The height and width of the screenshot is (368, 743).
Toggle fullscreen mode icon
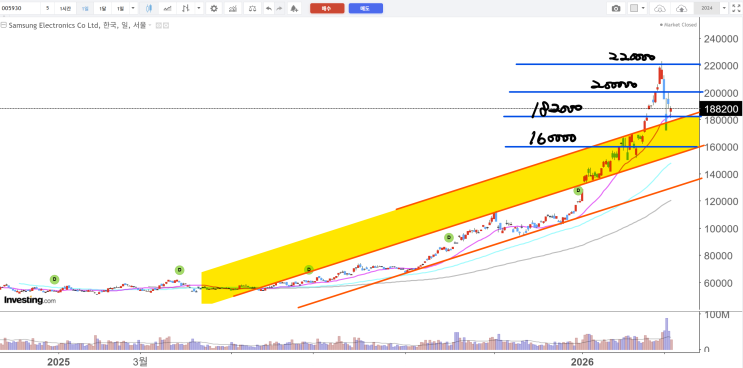736,9
